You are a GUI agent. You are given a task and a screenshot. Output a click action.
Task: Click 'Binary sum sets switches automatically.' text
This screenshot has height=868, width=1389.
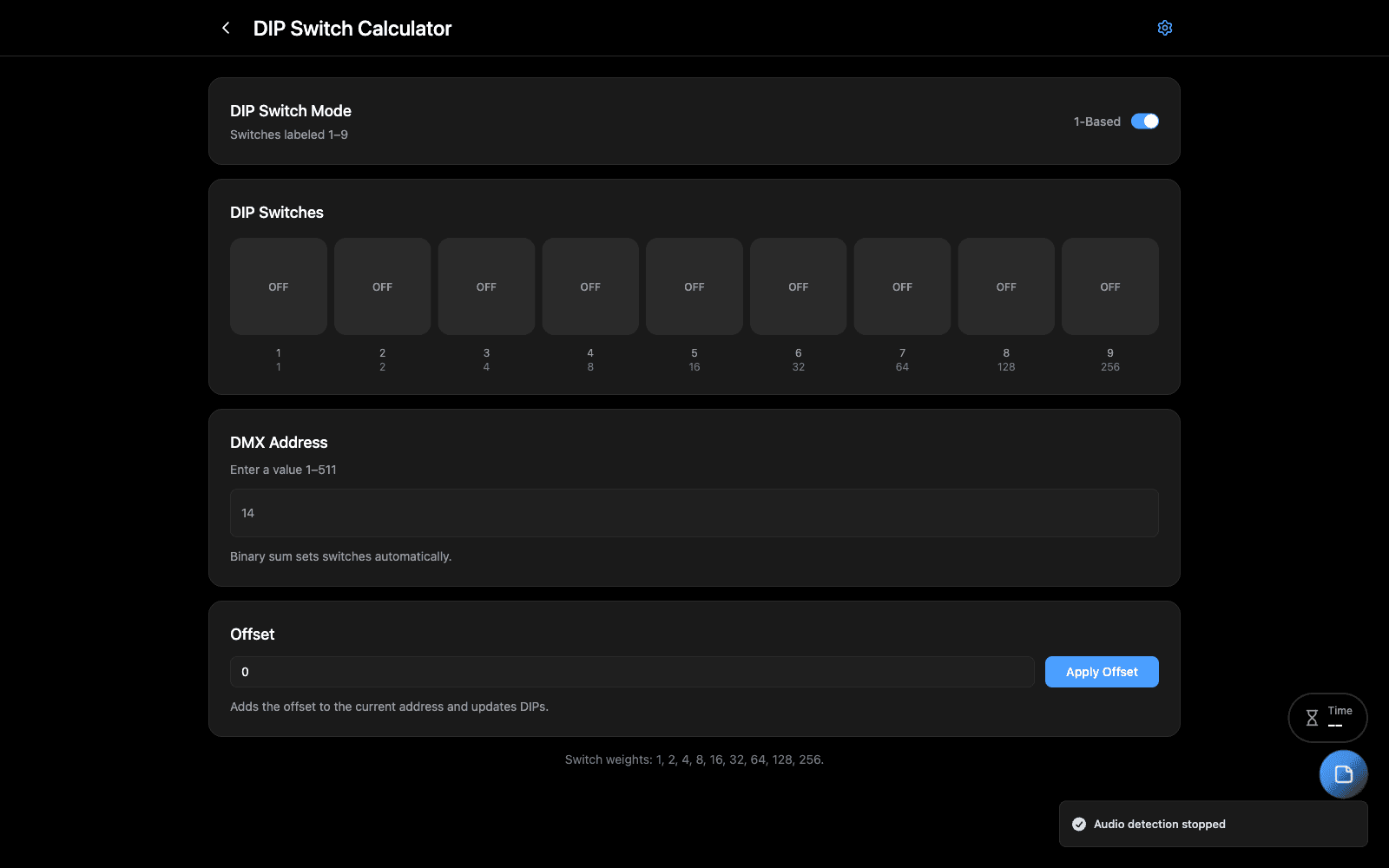pyautogui.click(x=340, y=556)
